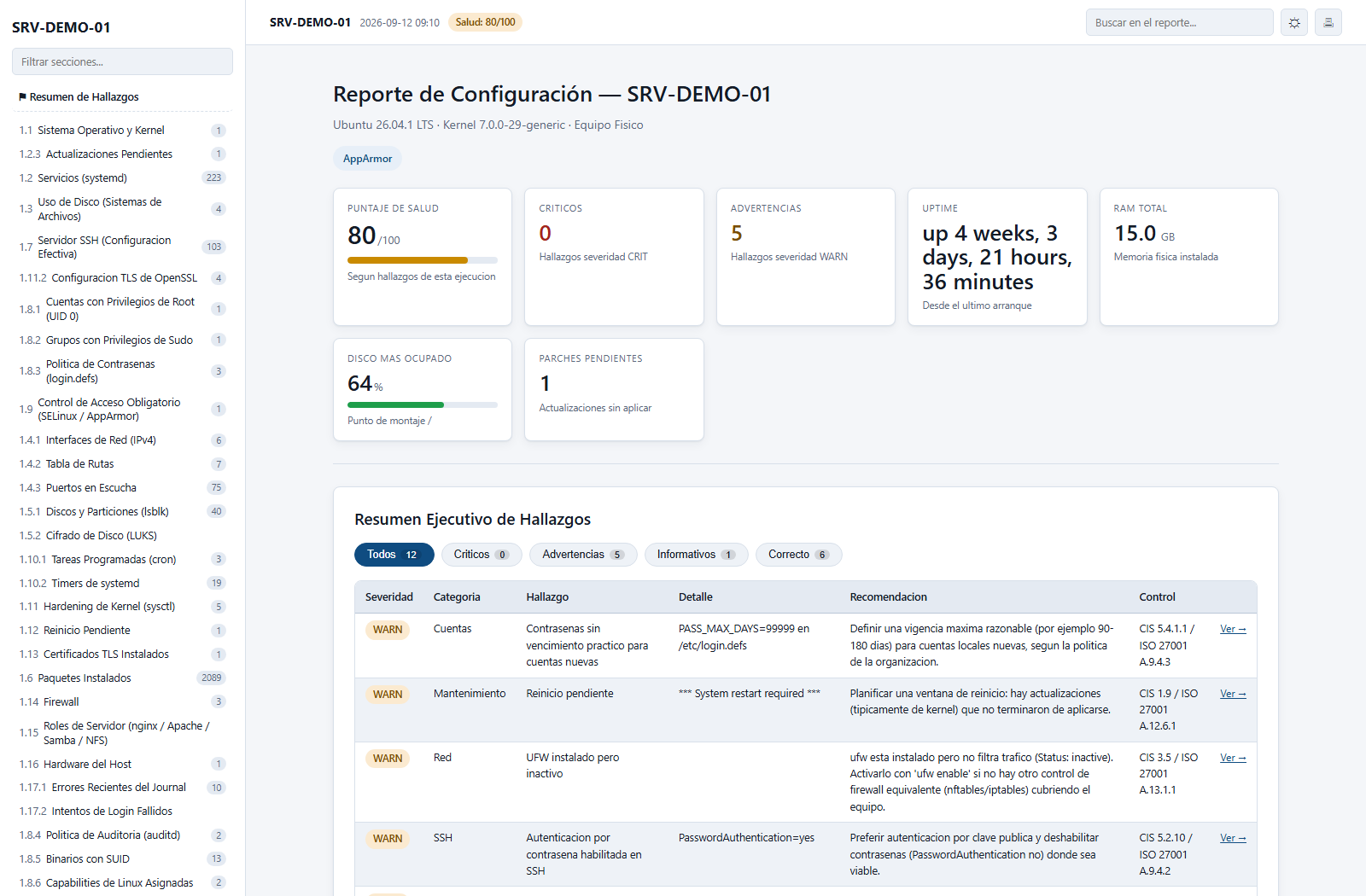Focus the 'Buscar en el reporte' search field
The height and width of the screenshot is (896, 1366).
(1179, 22)
